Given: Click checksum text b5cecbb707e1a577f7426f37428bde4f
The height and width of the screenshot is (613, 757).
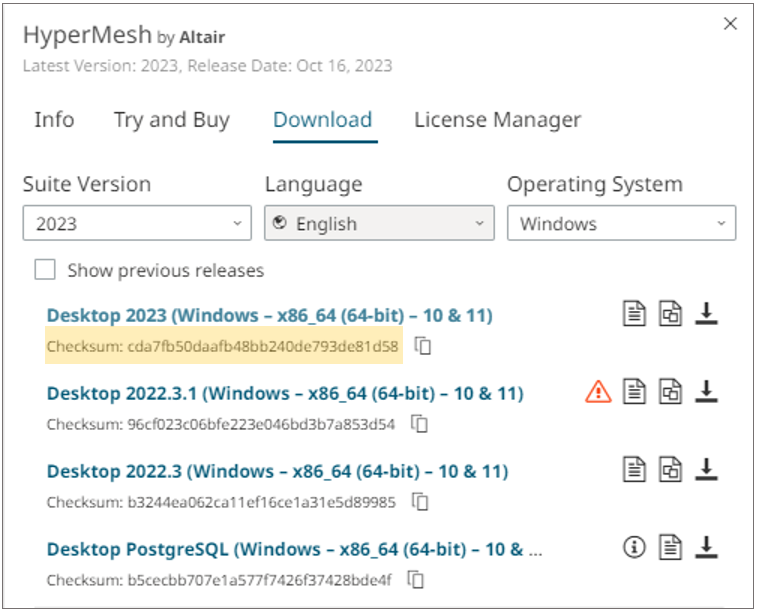Looking at the screenshot, I should pos(259,580).
